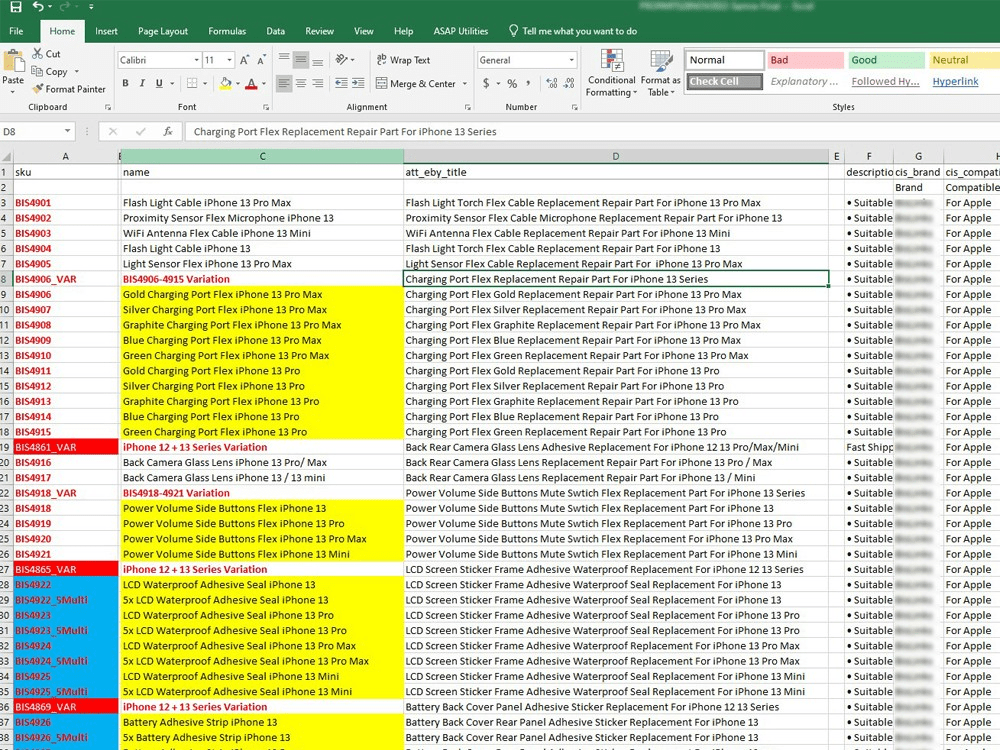Apply Comma Style format
1000x750 pixels.
coord(528,84)
